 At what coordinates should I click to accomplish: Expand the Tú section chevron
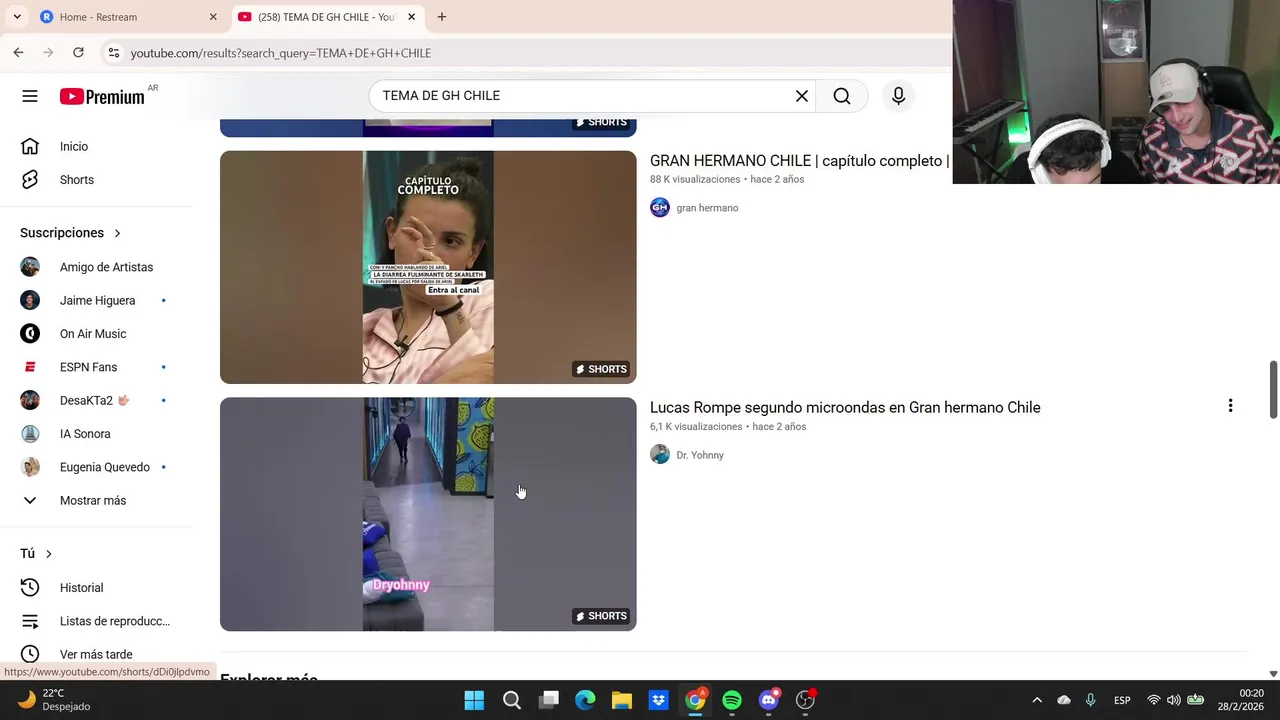tap(48, 554)
